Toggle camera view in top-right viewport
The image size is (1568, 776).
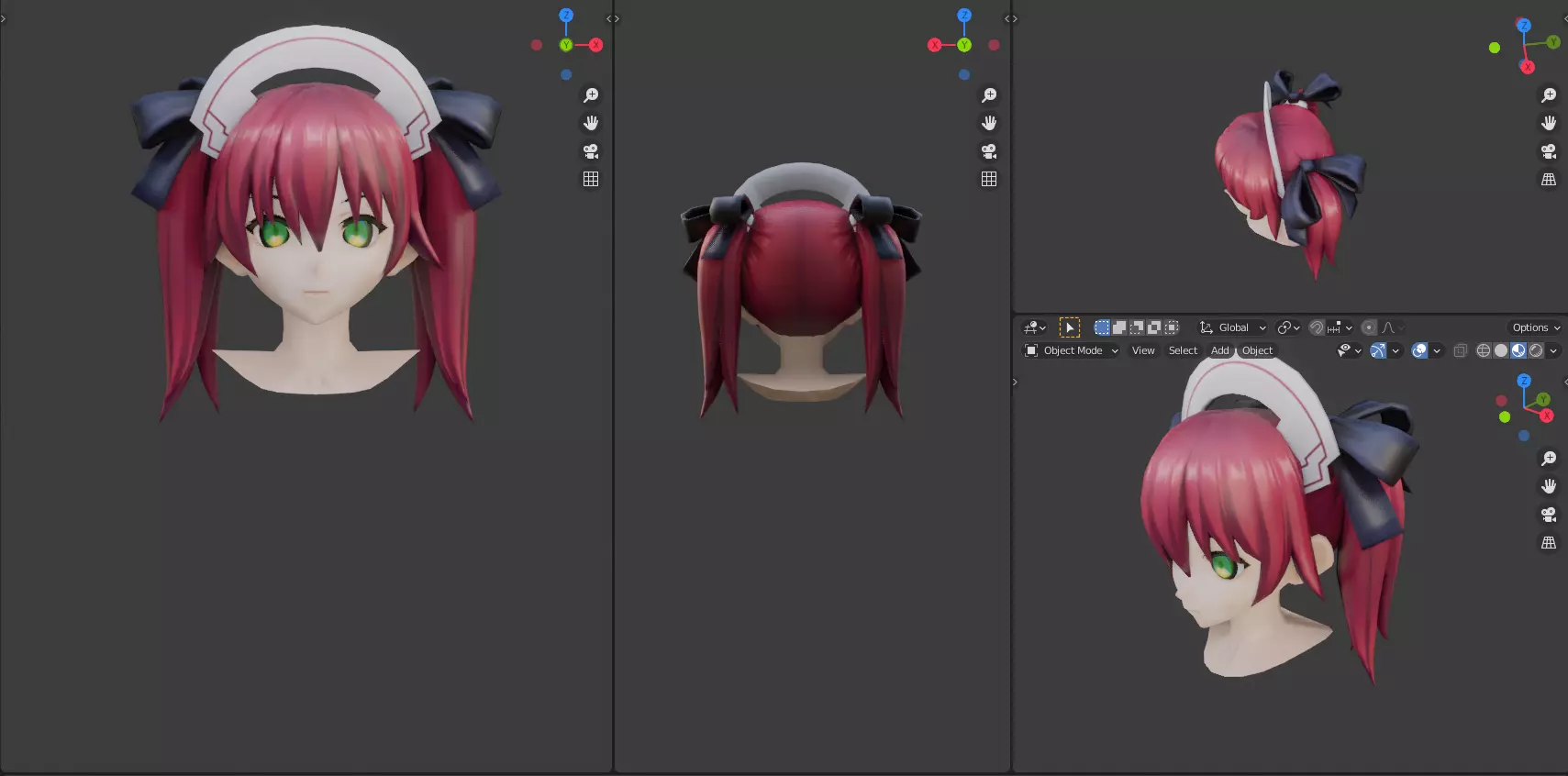click(1549, 151)
